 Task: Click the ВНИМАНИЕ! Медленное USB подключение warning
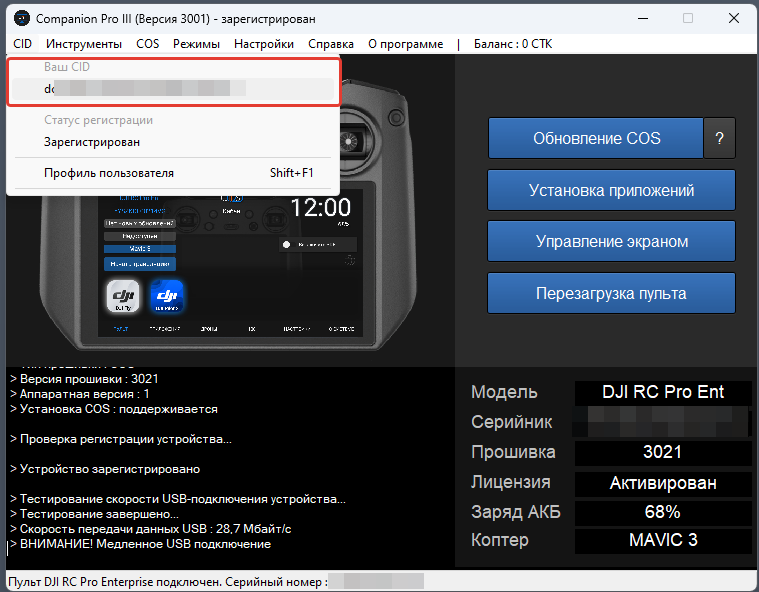tap(141, 544)
